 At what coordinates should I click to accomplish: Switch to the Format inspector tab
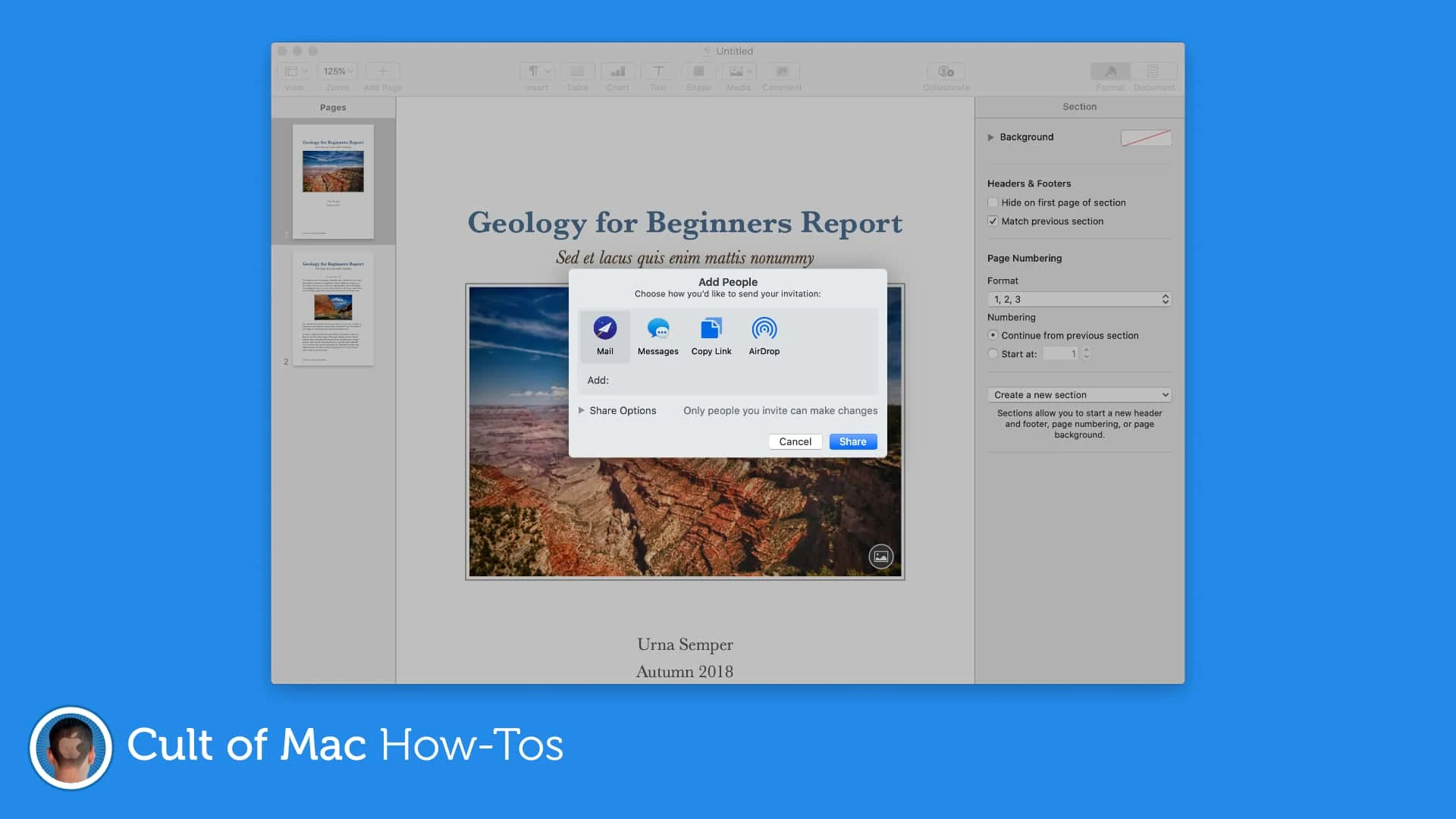(x=1110, y=71)
